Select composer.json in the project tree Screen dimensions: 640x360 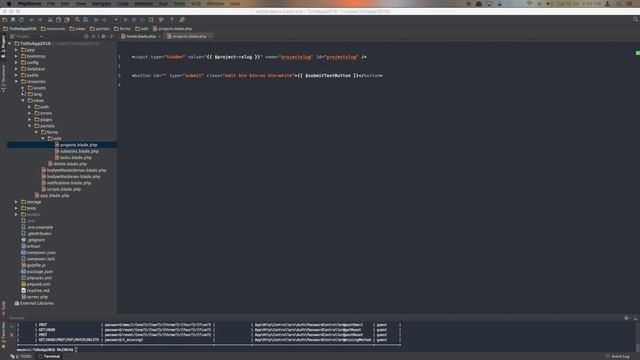pyautogui.click(x=38, y=253)
